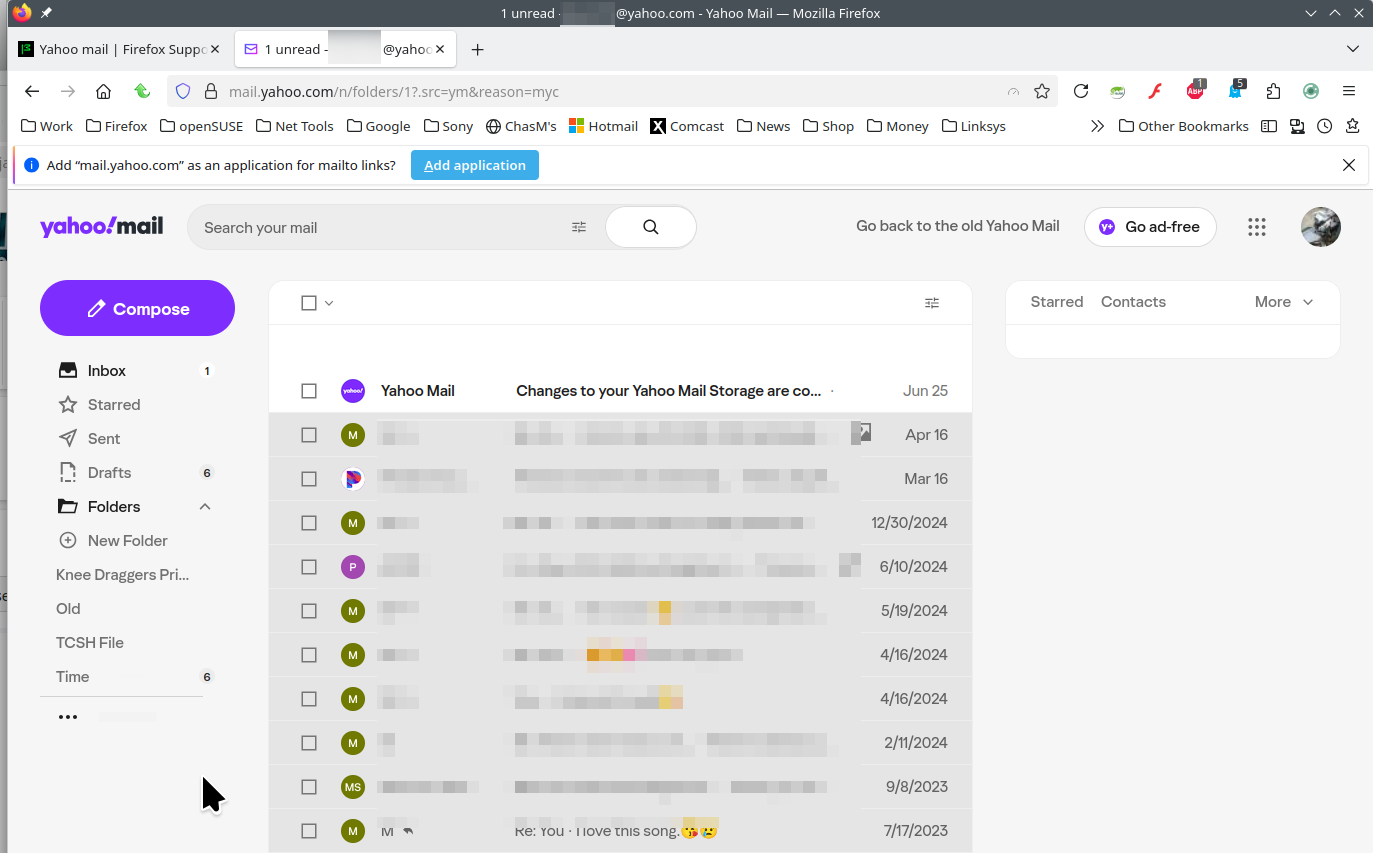The height and width of the screenshot is (853, 1373).
Task: Expand the select all dropdown arrow
Action: pyautogui.click(x=329, y=303)
